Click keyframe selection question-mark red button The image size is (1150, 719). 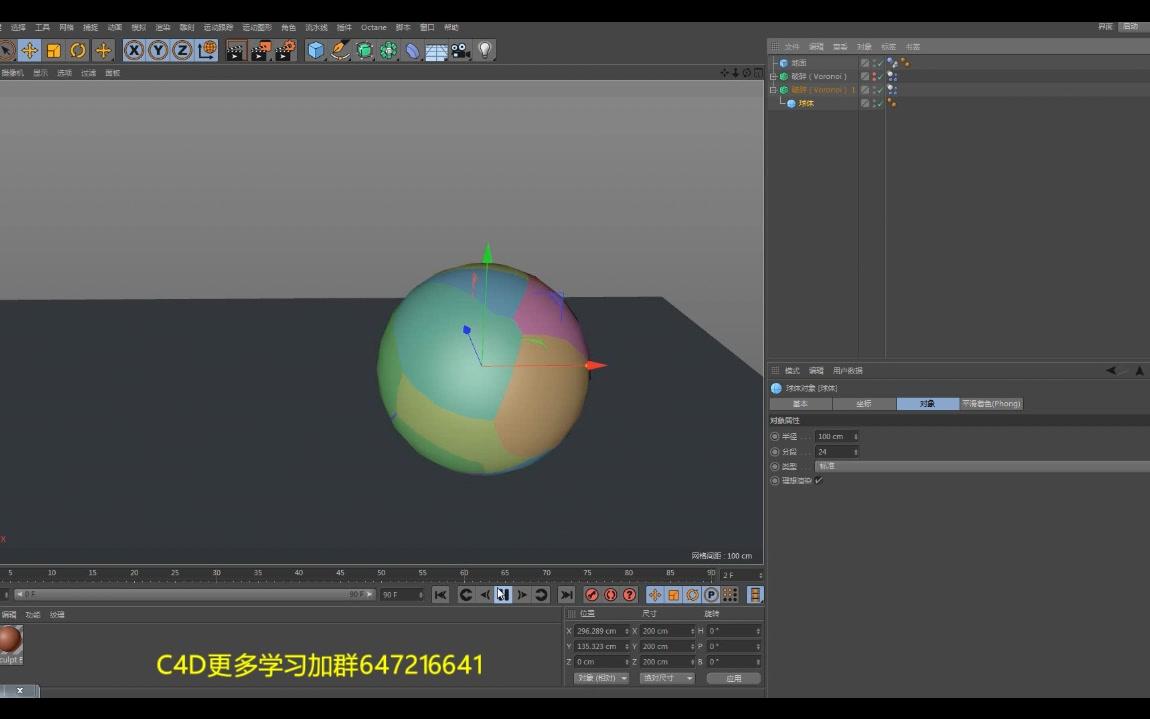(629, 594)
